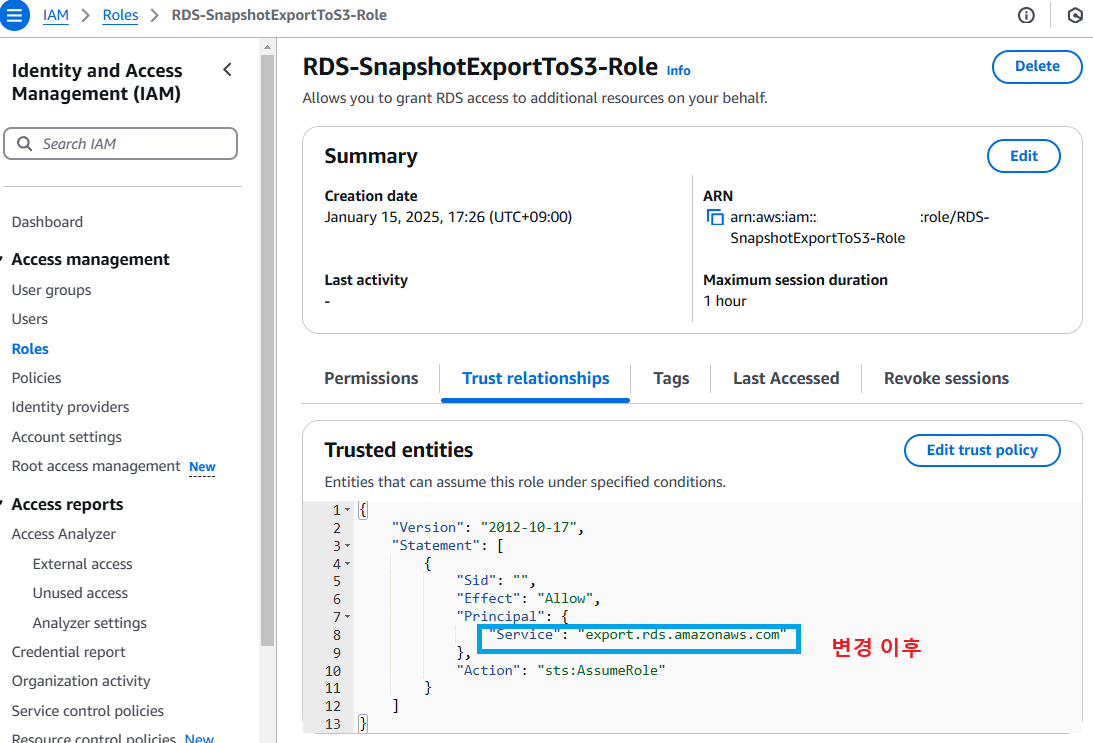Image resolution: width=1093 pixels, height=743 pixels.
Task: Click the "Allow" effect value
Action: tap(565, 599)
